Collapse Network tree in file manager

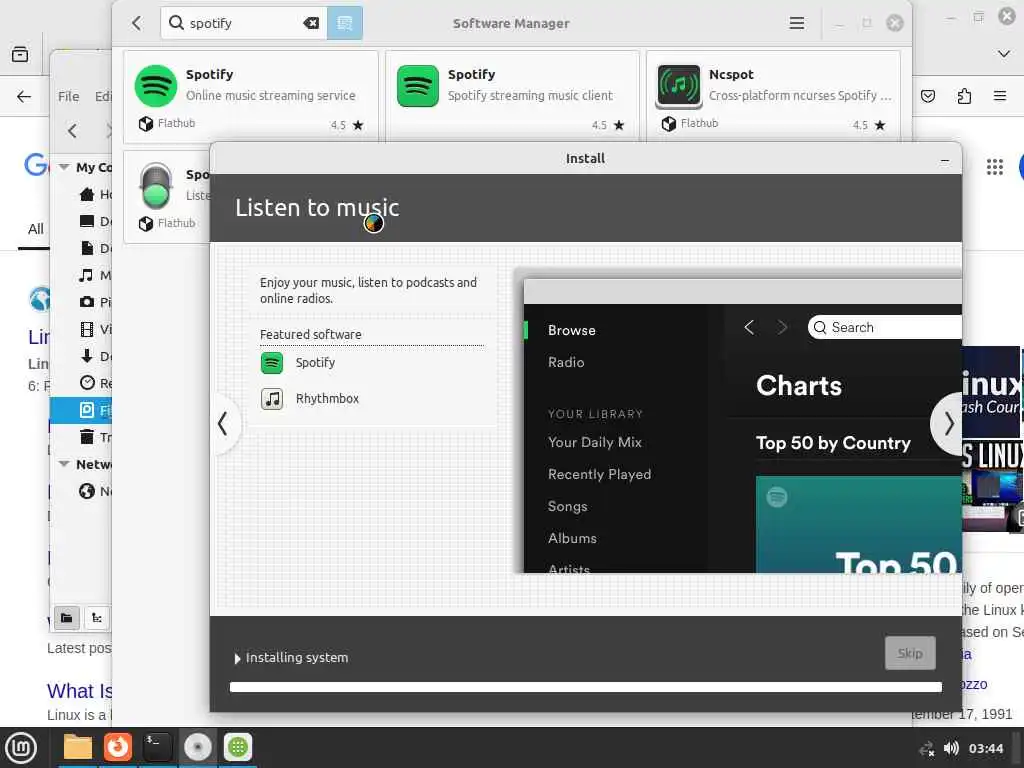tap(64, 464)
